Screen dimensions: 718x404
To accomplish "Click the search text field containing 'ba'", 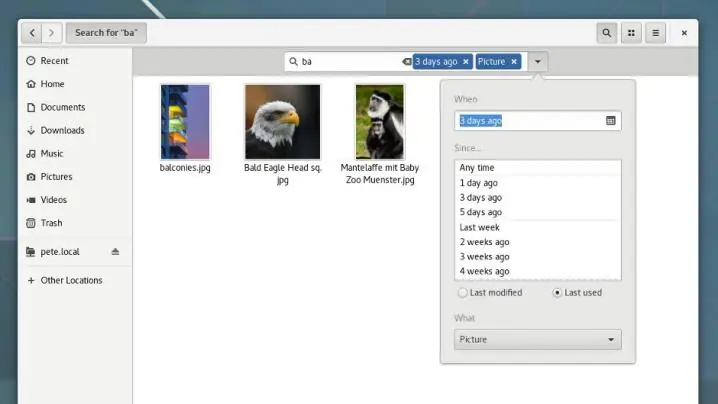I will coord(350,61).
